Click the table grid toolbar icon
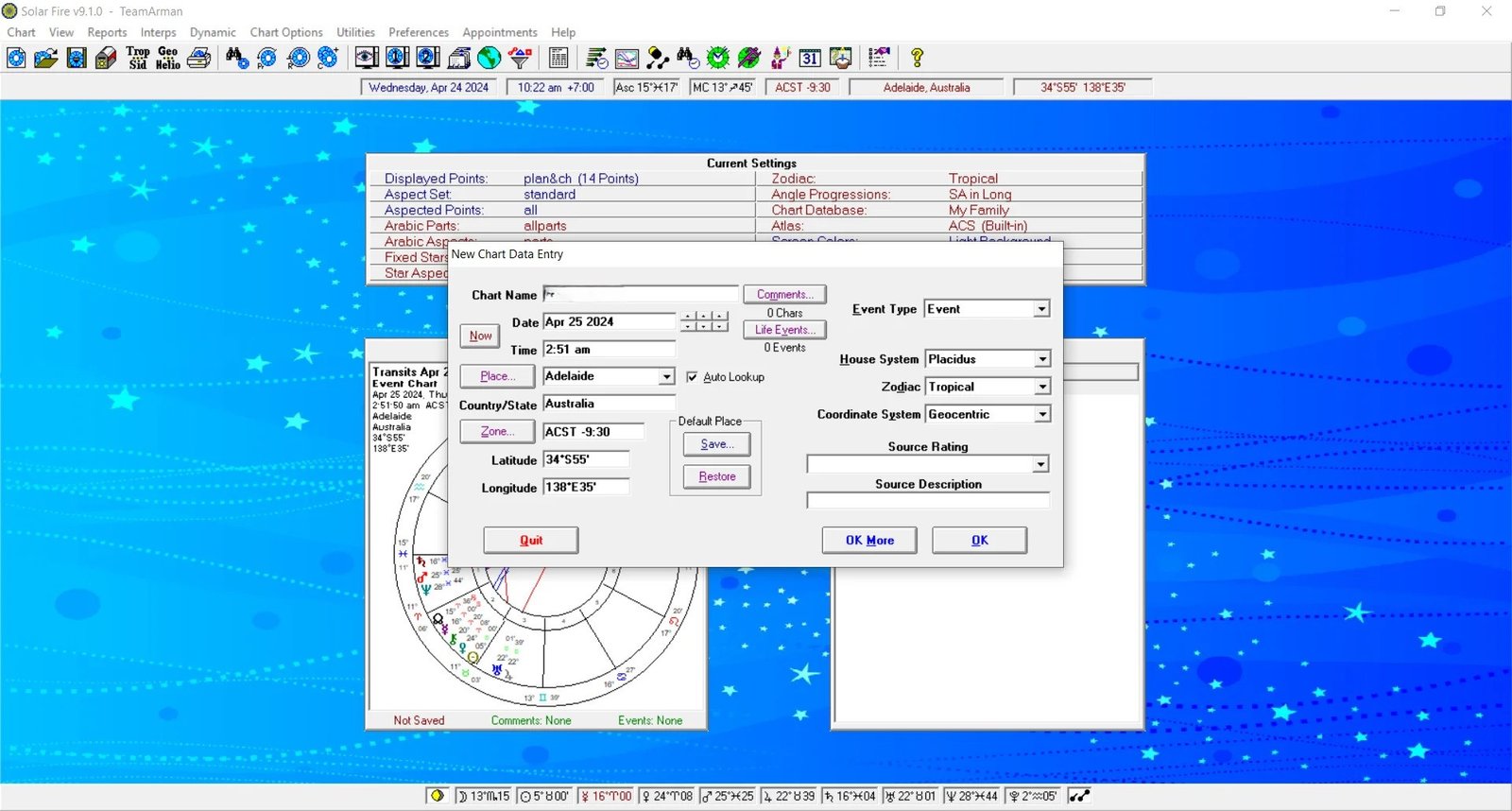This screenshot has width=1512, height=811. pyautogui.click(x=558, y=59)
